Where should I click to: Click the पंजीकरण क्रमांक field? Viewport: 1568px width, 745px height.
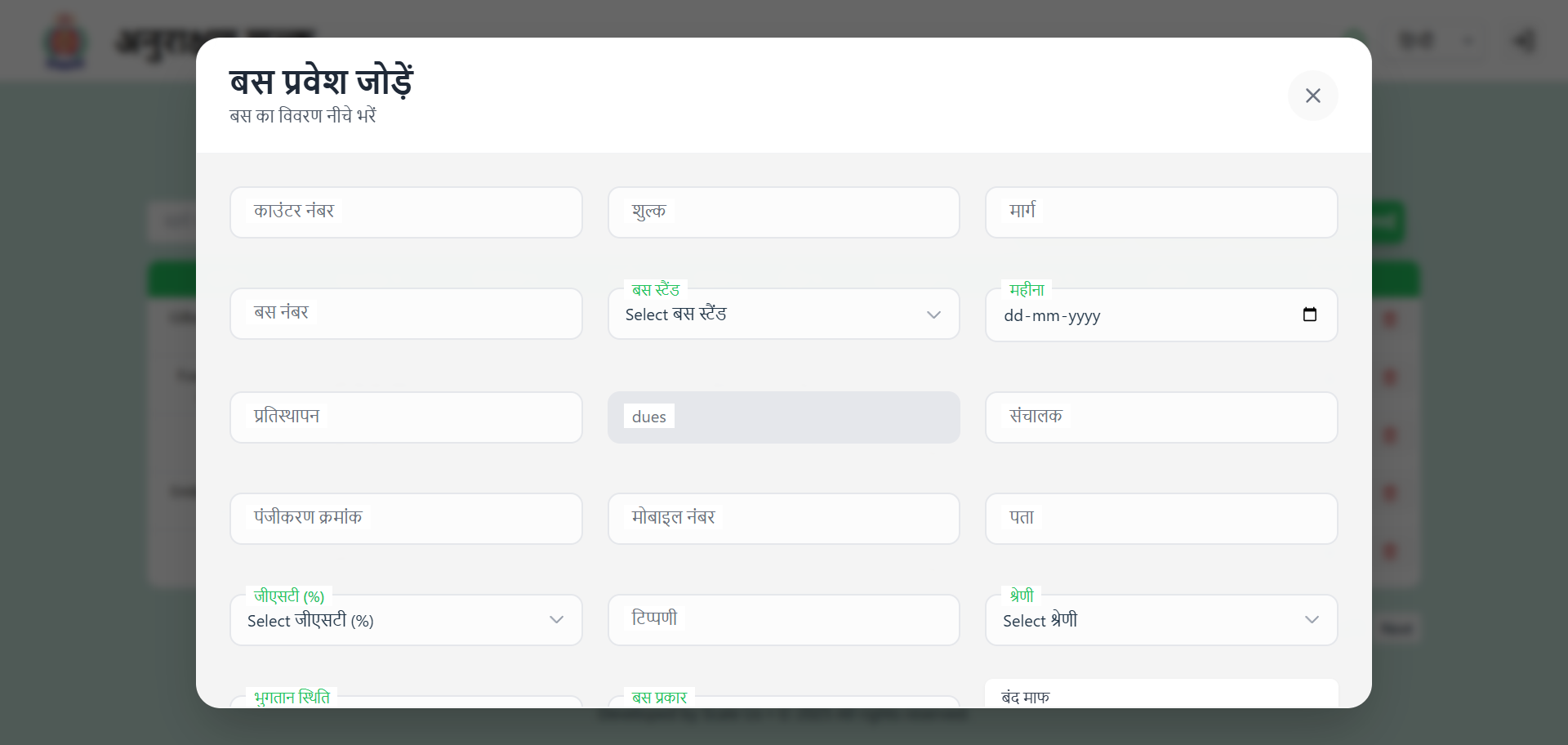tap(405, 519)
